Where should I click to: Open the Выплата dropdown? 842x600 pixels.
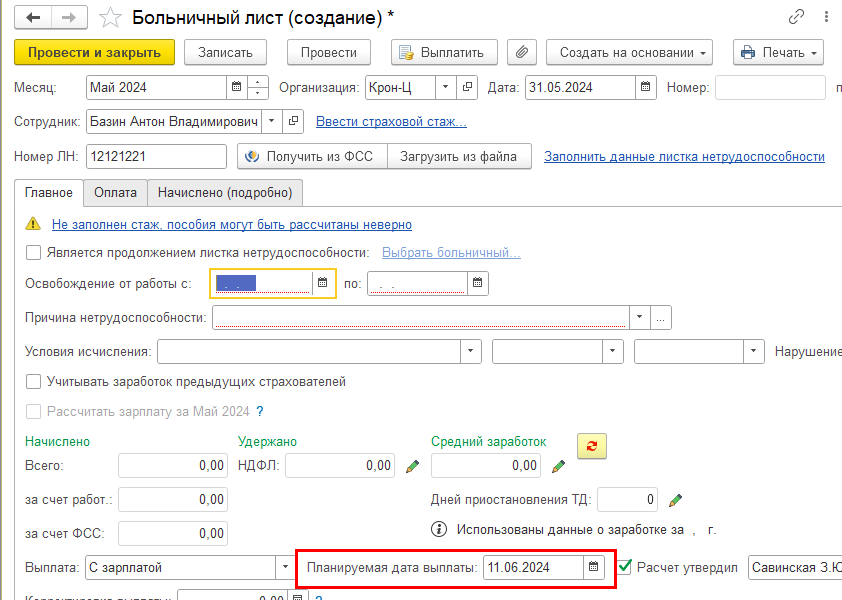click(x=283, y=567)
